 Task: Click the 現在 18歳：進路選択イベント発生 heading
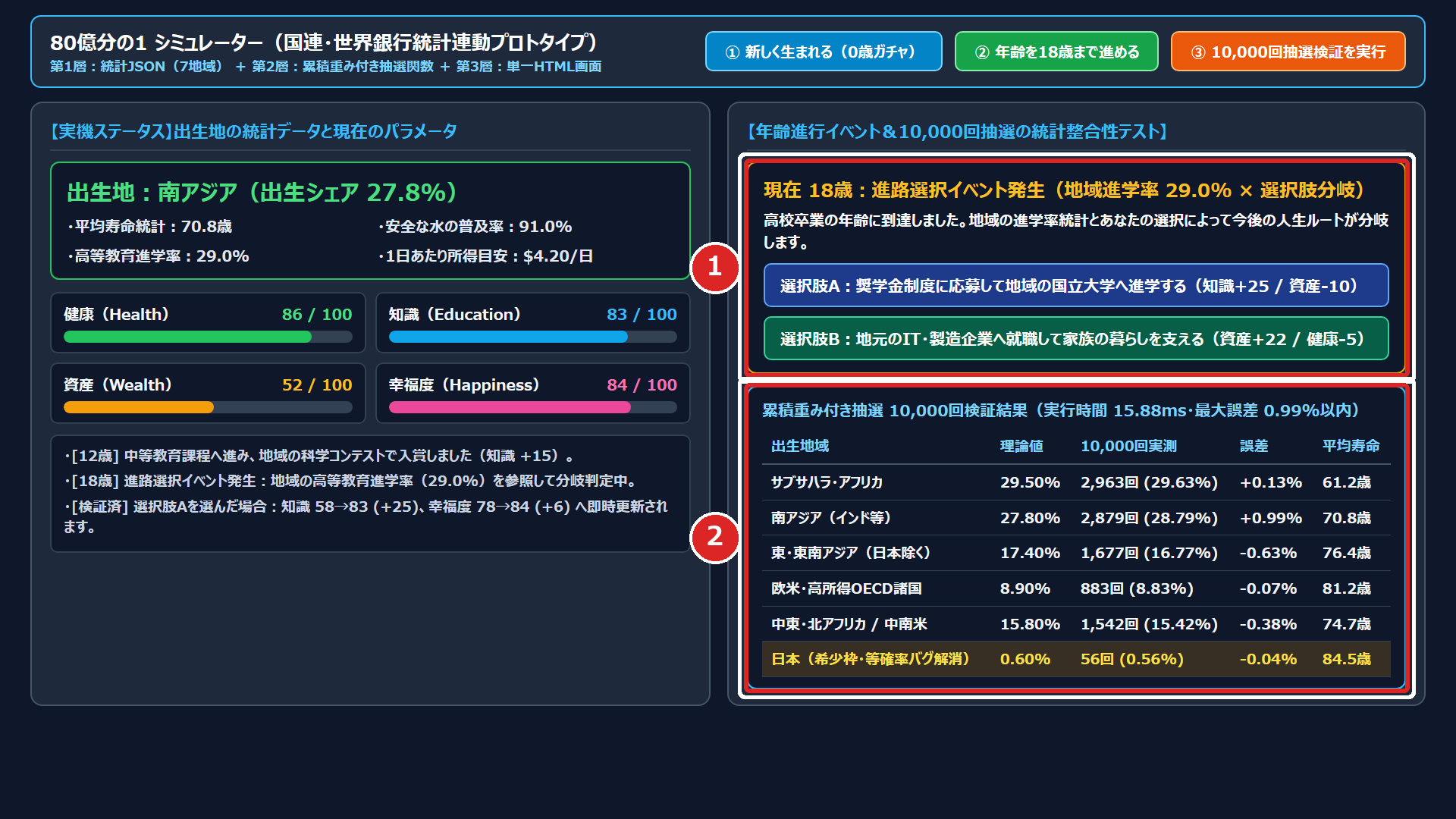click(x=1064, y=190)
